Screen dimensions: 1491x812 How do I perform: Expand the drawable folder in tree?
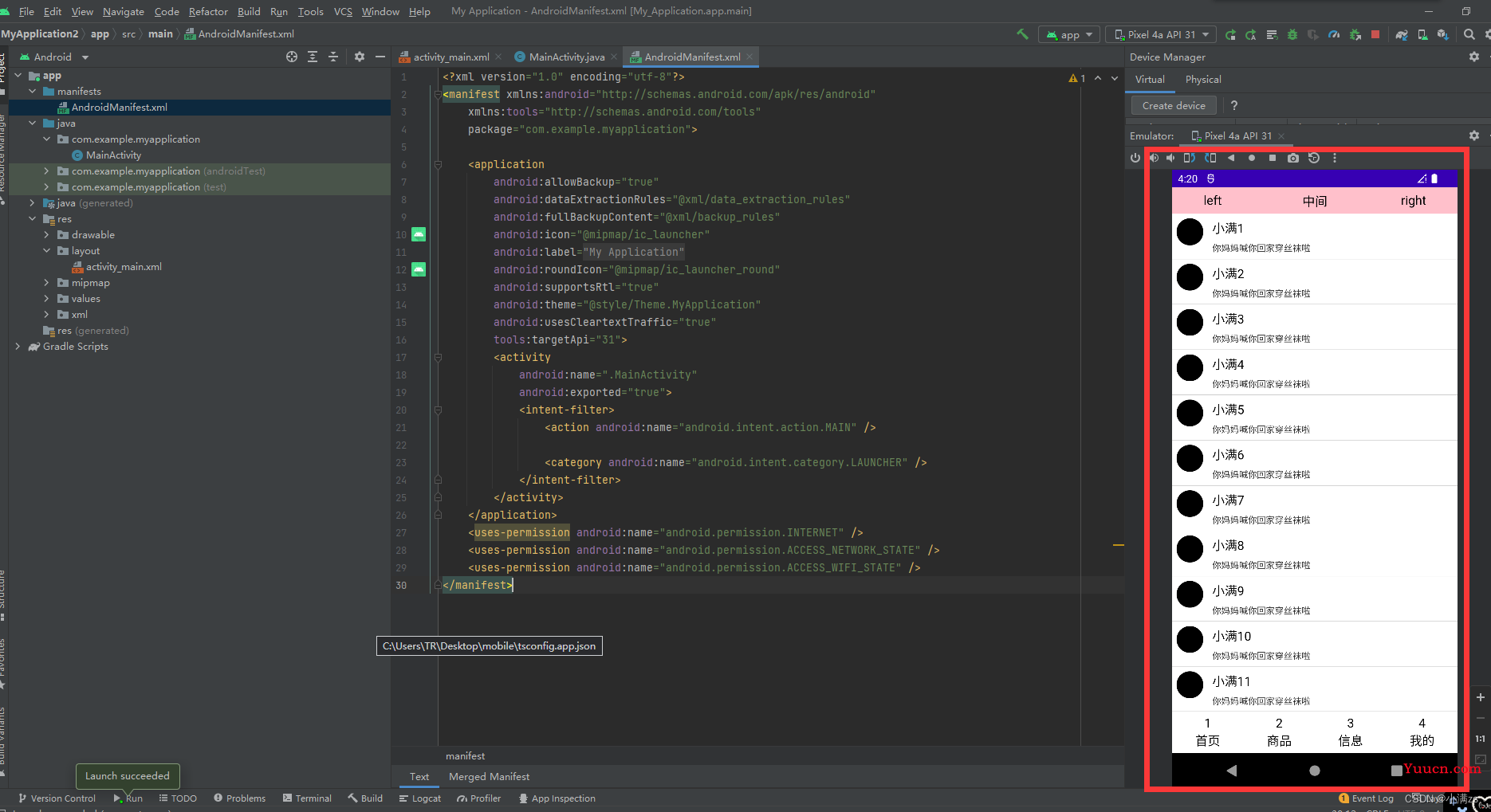[x=46, y=235]
